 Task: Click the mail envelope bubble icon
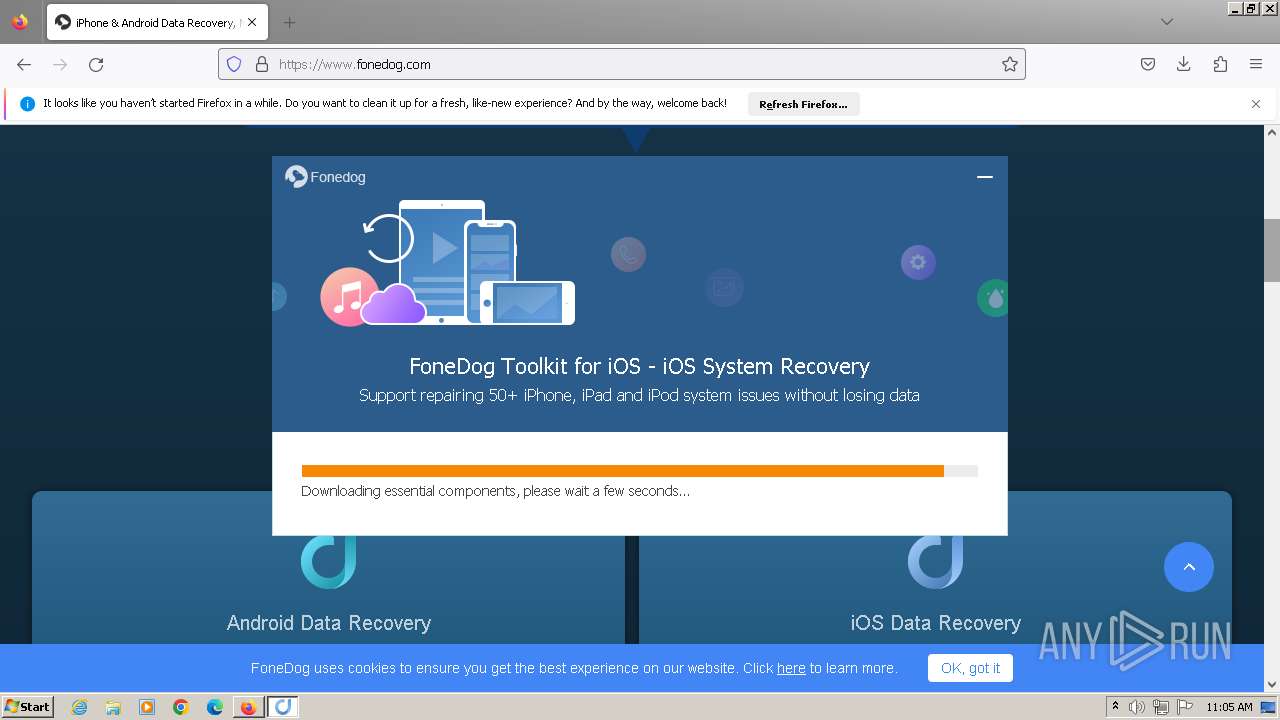click(x=723, y=287)
